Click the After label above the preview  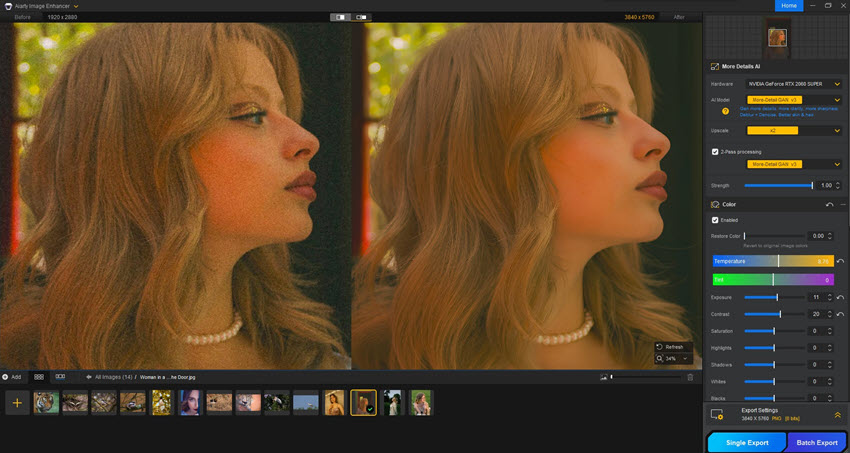tap(679, 17)
